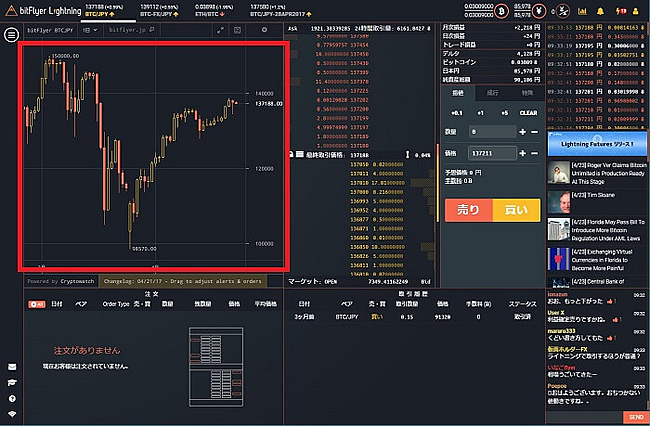Increase price with the plus button
The height and width of the screenshot is (426, 650).
(x=522, y=153)
